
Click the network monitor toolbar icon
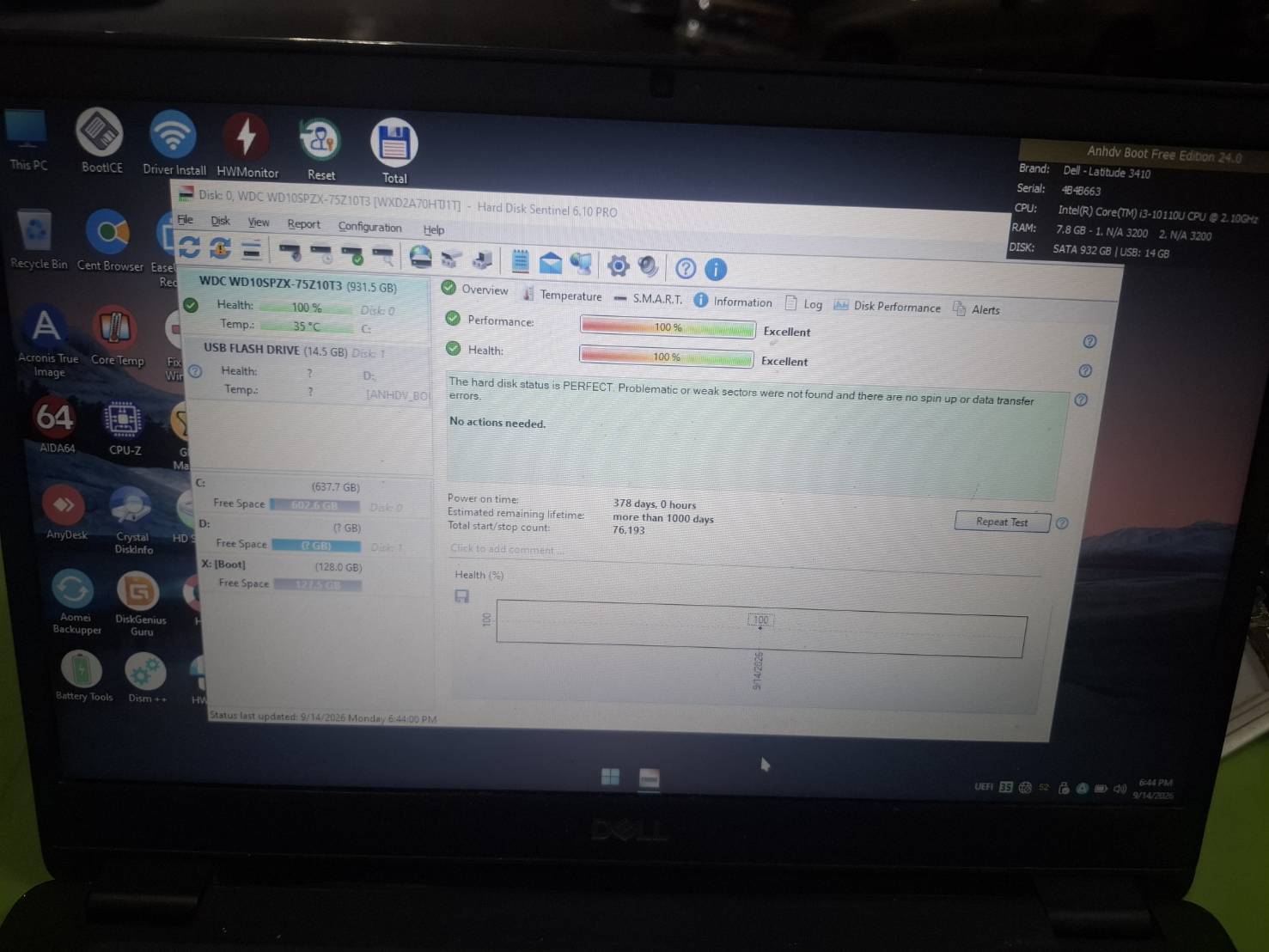(x=581, y=263)
